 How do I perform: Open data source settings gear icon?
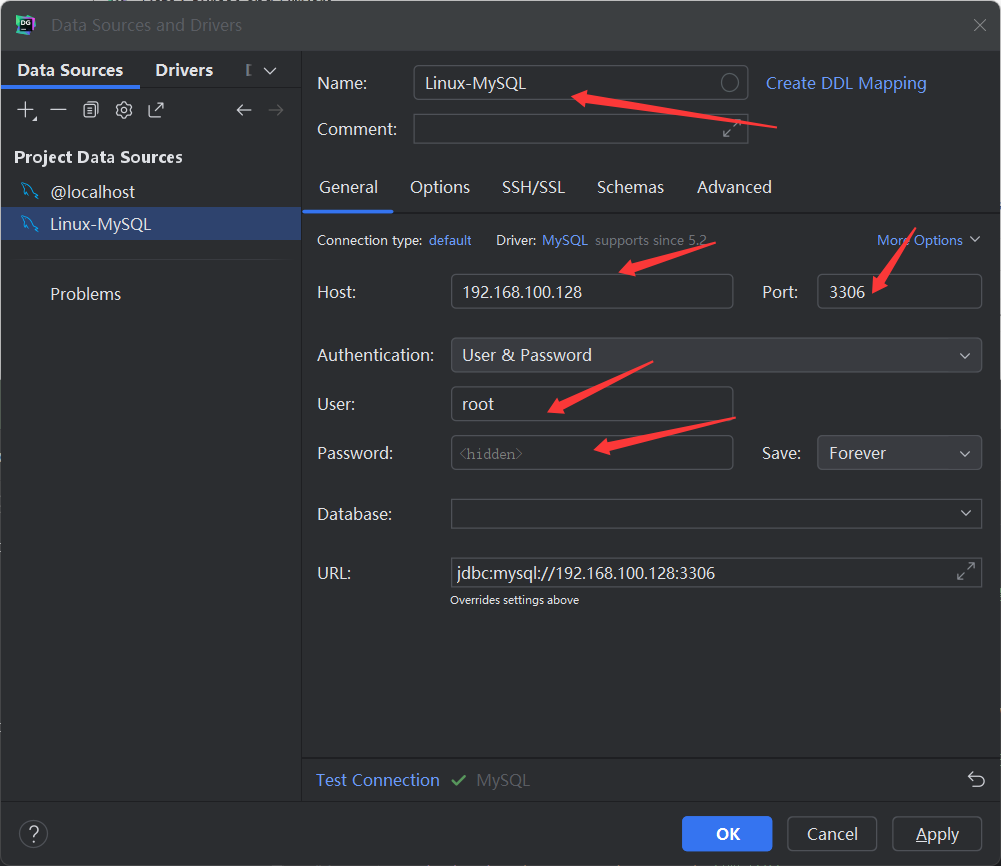124,110
